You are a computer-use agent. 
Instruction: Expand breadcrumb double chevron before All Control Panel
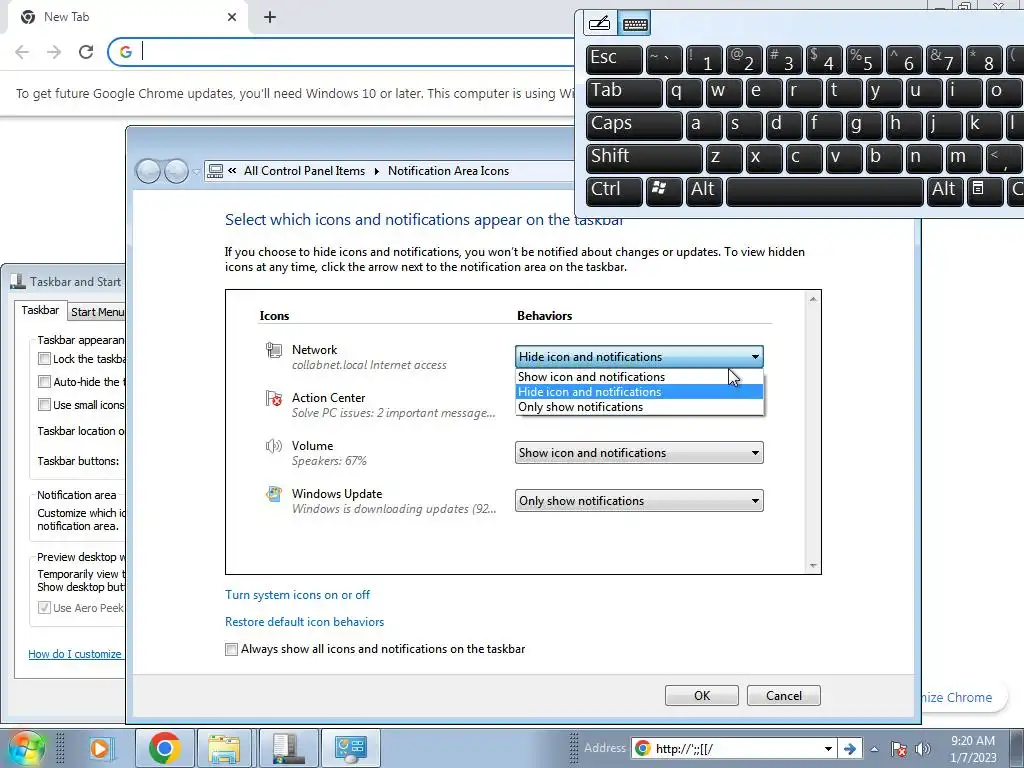click(x=232, y=171)
